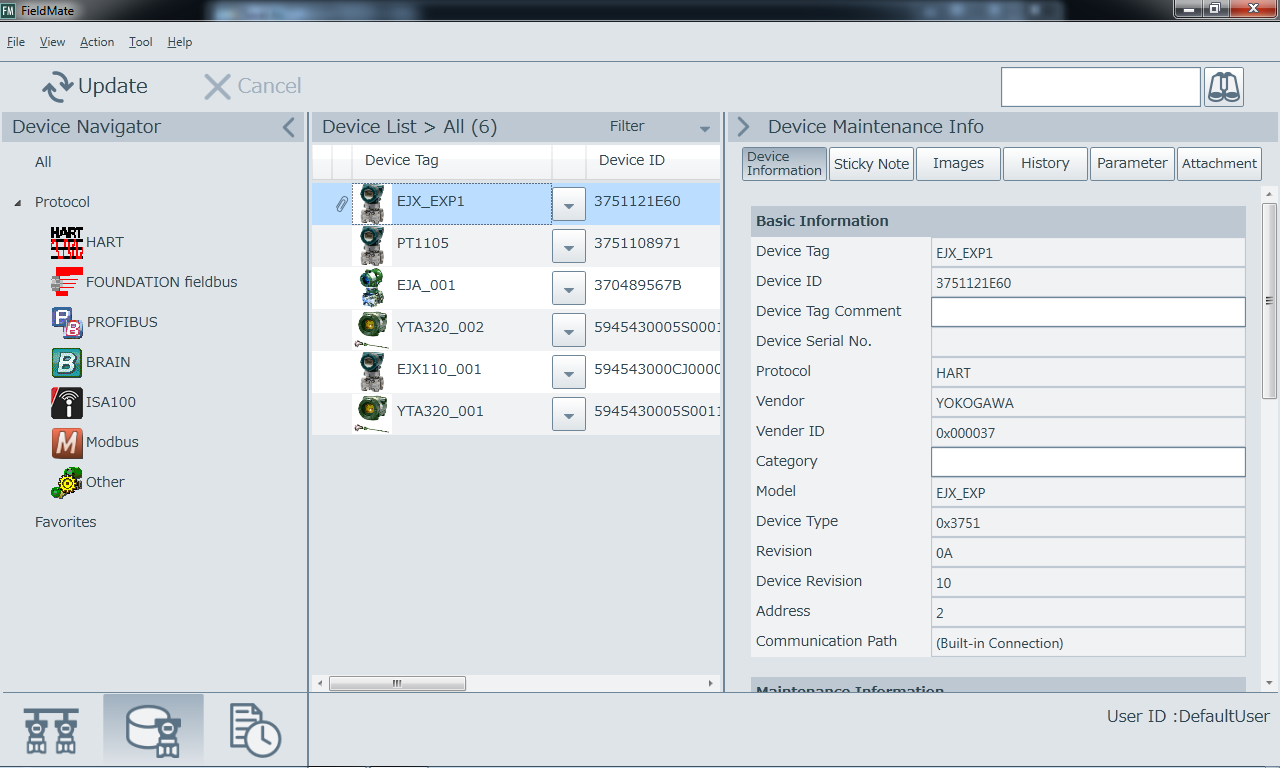This screenshot has width=1280, height=768.
Task: Click the maintenance info vertical scrollbar
Action: pos(1269,300)
